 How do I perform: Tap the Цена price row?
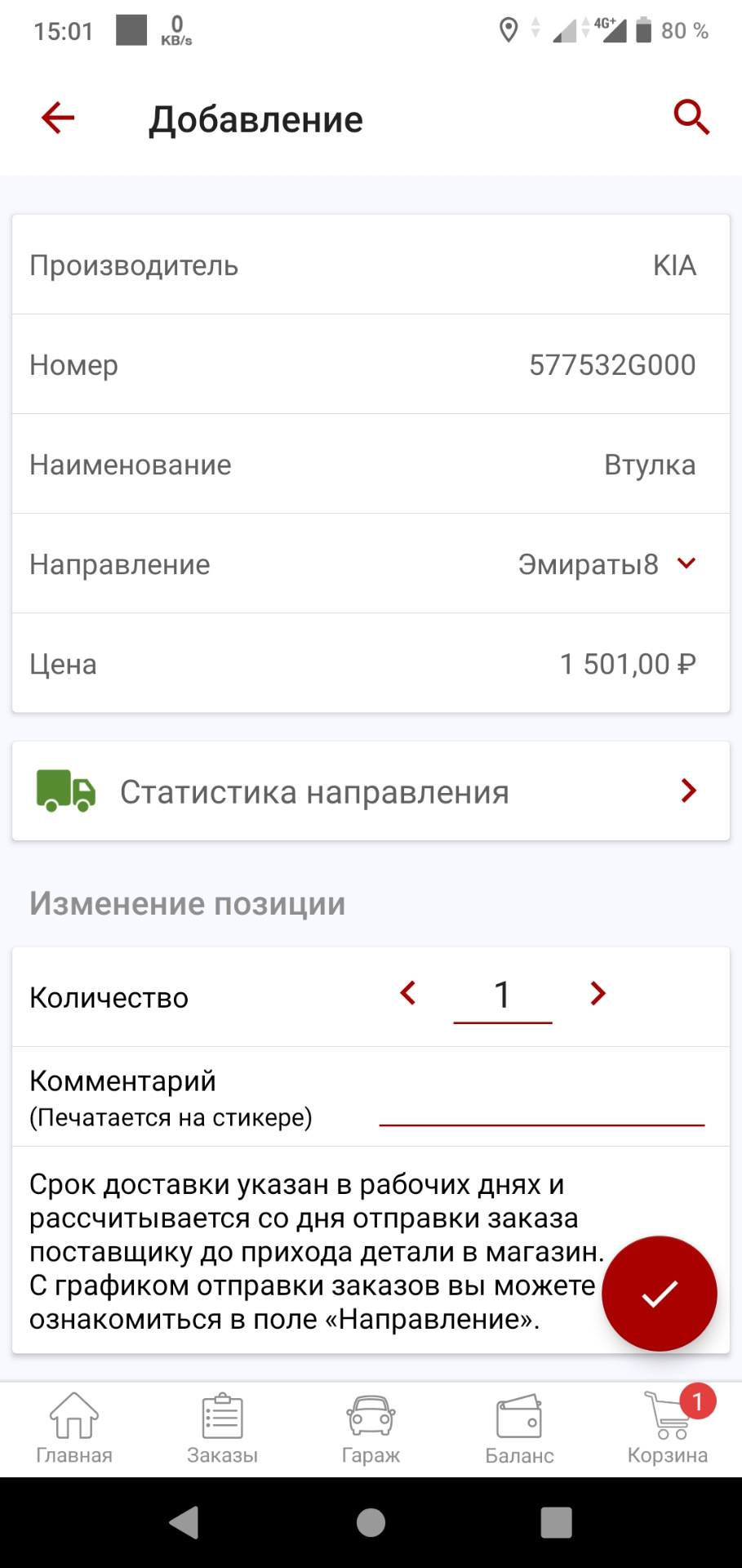point(371,664)
